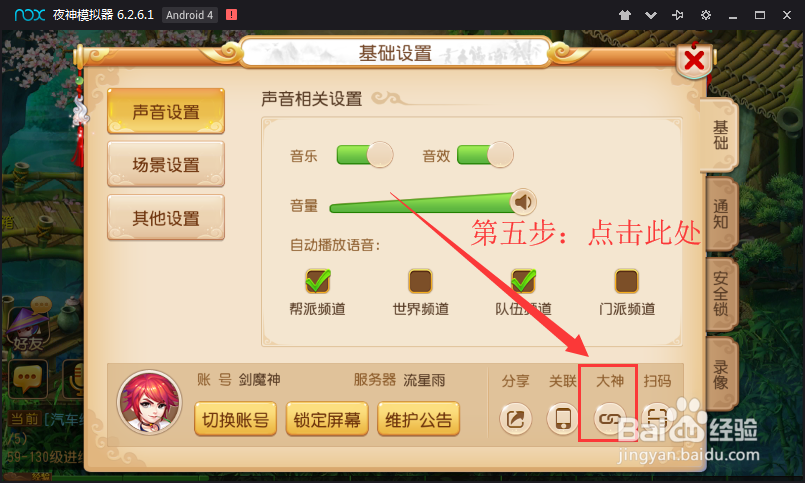This screenshot has height=483, width=805.
Task: Click the phone link icon under 关联
Action: pyautogui.click(x=563, y=419)
